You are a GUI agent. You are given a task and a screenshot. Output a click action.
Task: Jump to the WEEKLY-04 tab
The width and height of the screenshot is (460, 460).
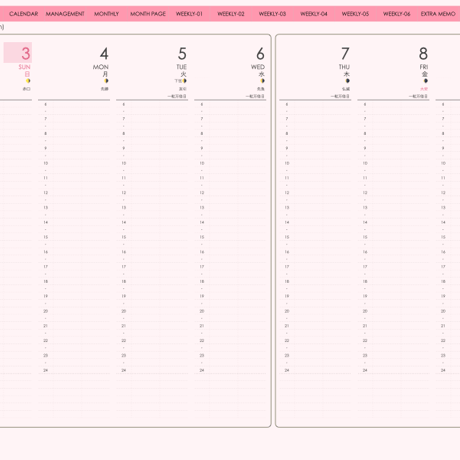tap(314, 14)
